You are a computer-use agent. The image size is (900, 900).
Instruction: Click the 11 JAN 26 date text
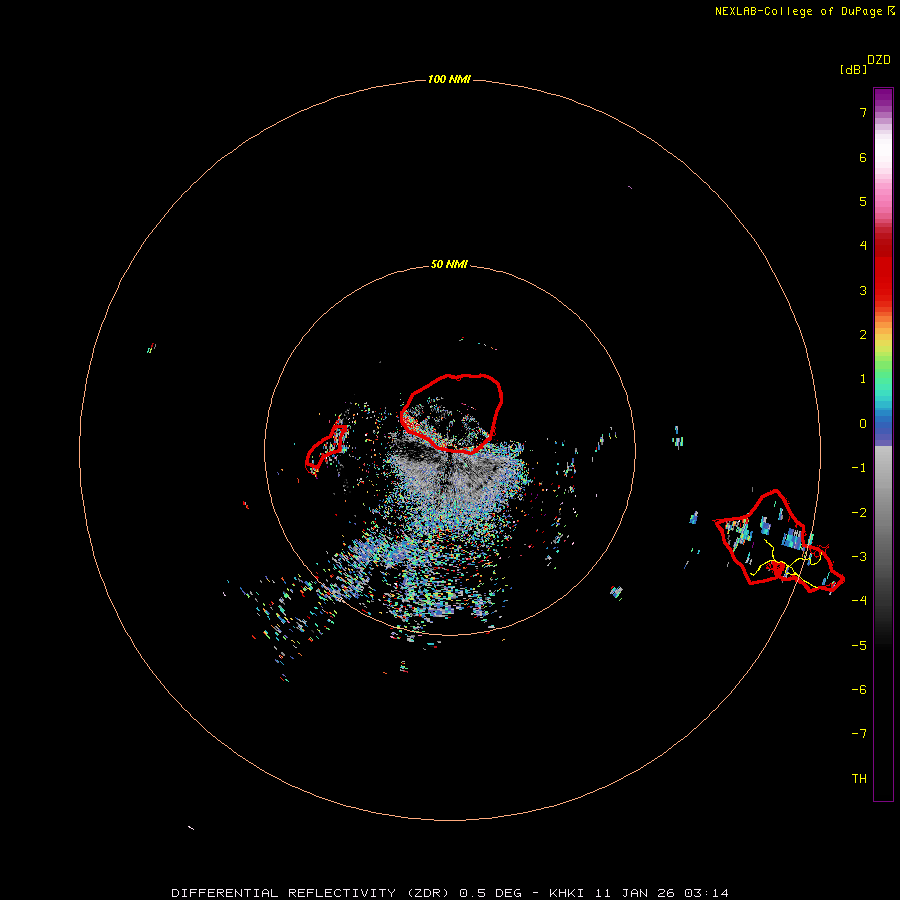pos(634,893)
